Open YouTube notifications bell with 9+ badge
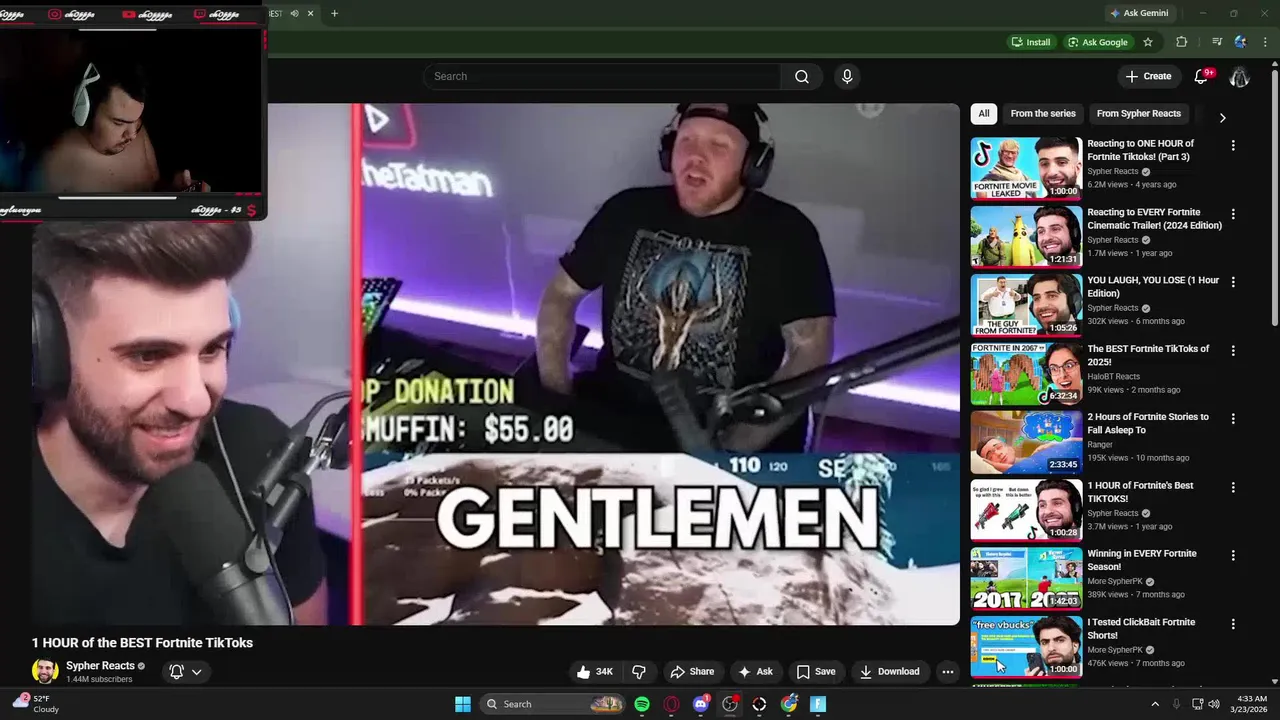This screenshot has height=720, width=1280. pyautogui.click(x=1203, y=76)
